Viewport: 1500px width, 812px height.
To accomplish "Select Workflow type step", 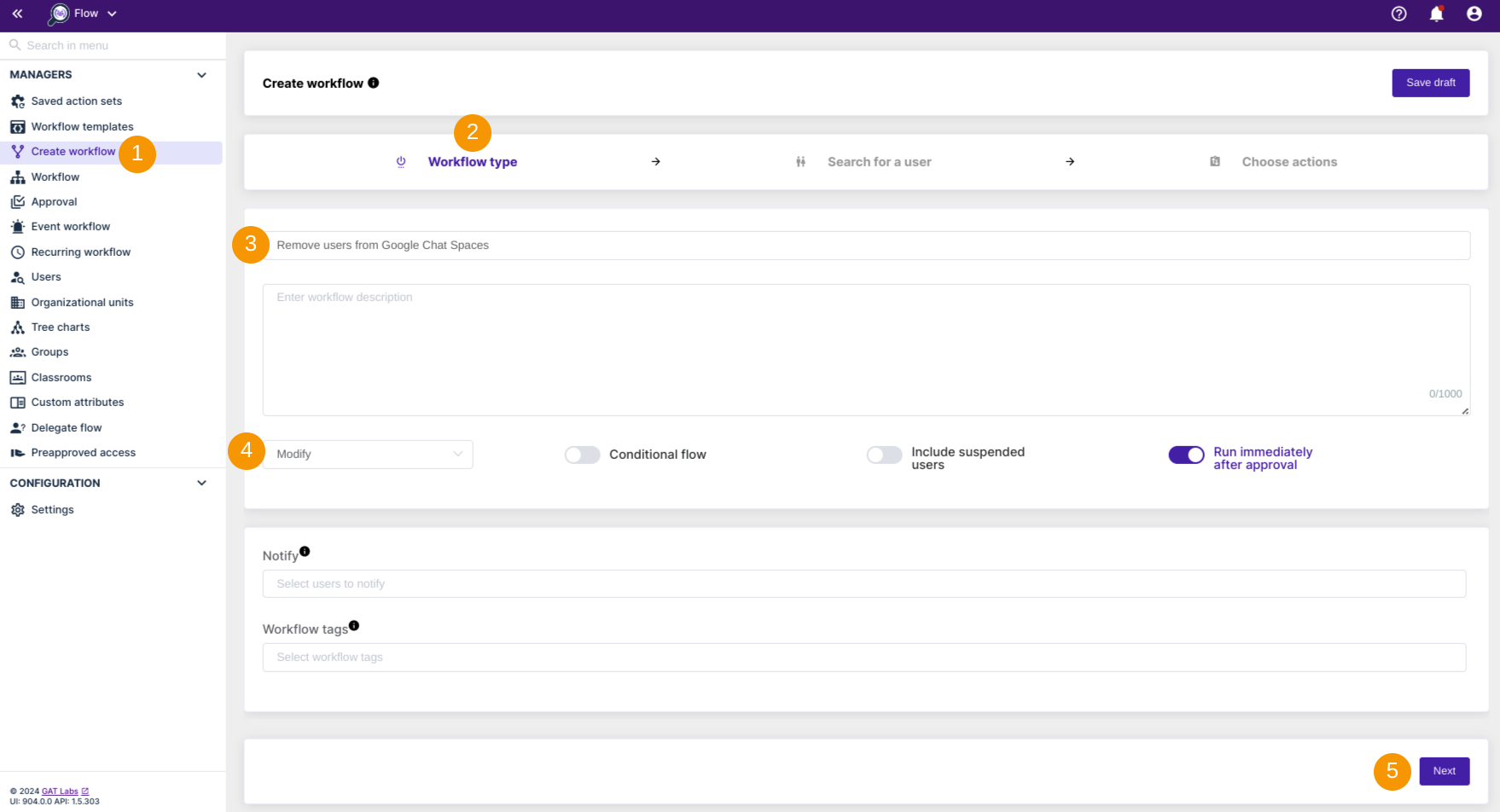I will 473,162.
